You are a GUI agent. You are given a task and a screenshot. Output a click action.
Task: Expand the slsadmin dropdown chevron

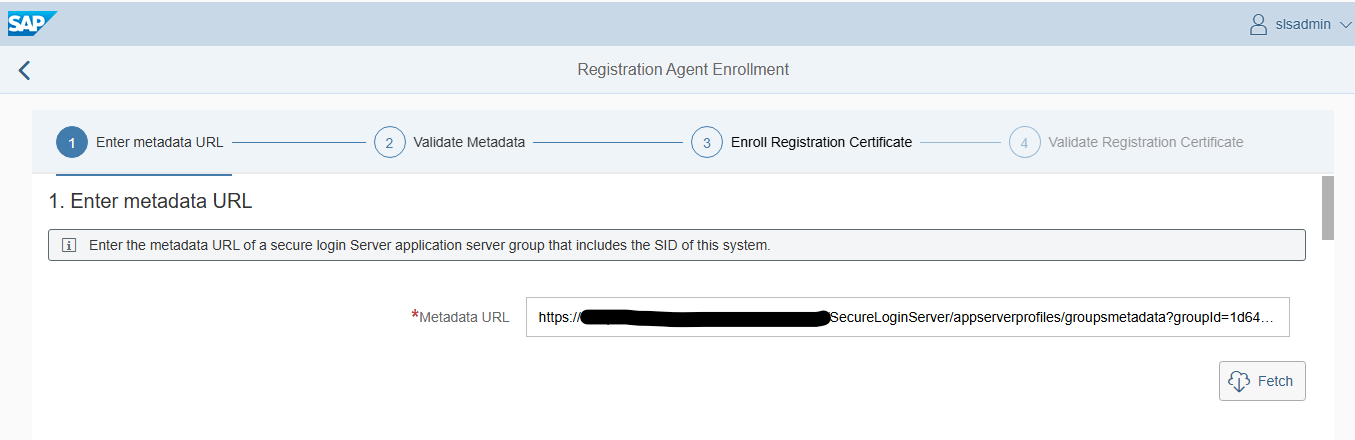[x=1343, y=25]
